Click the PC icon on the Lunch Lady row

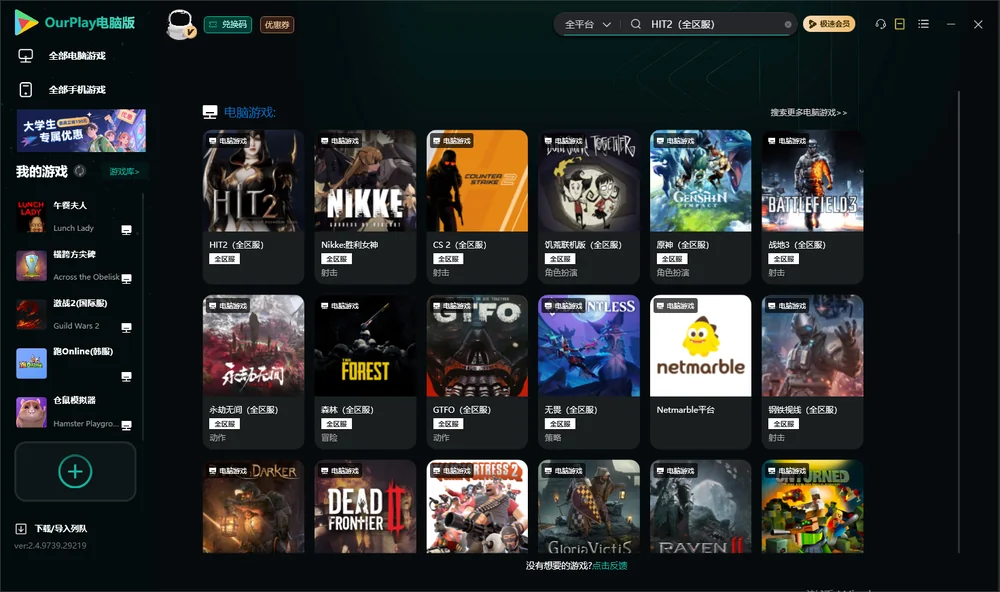click(x=126, y=230)
